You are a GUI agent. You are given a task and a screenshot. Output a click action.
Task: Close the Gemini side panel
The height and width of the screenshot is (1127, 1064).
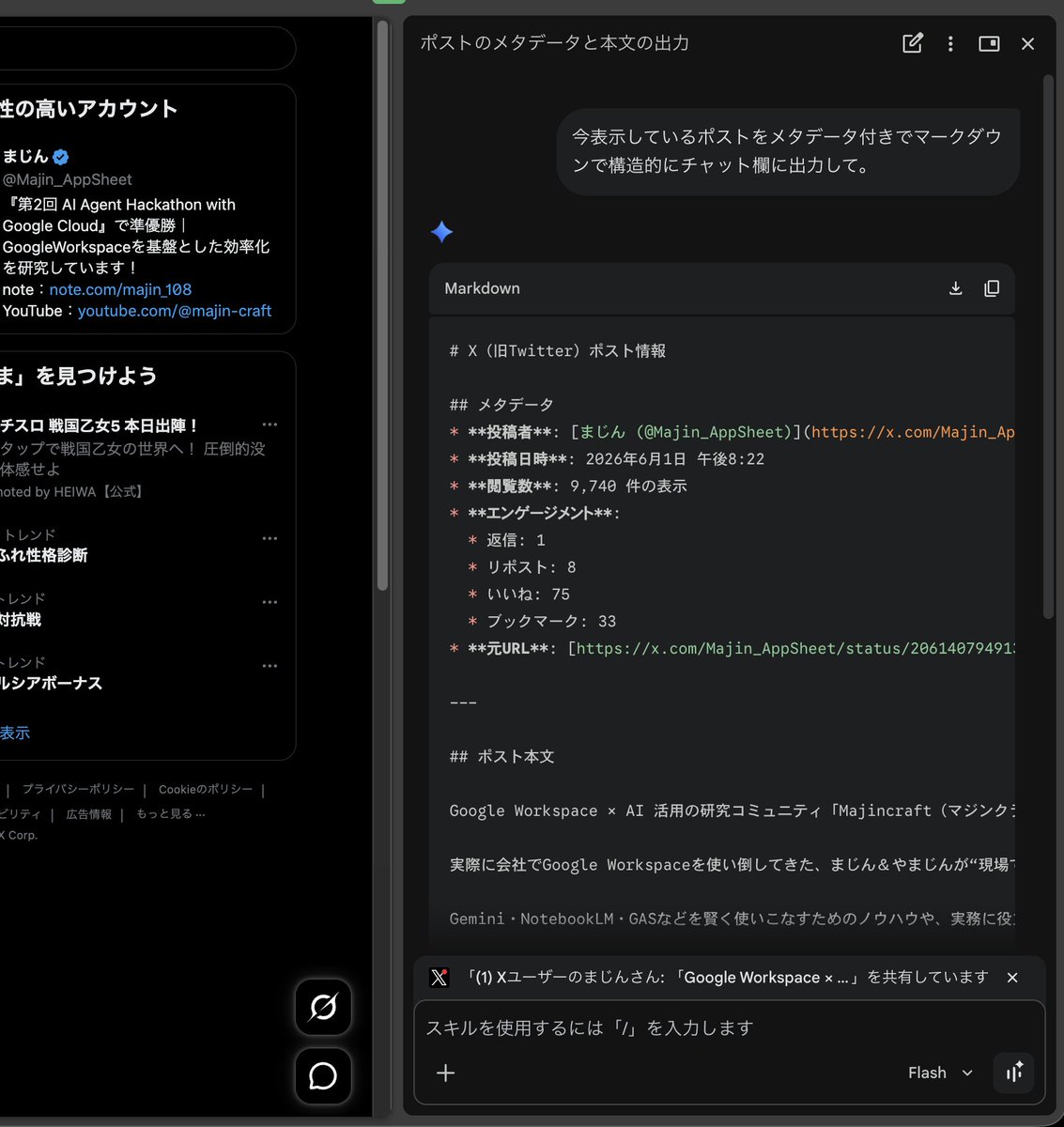click(x=1027, y=43)
